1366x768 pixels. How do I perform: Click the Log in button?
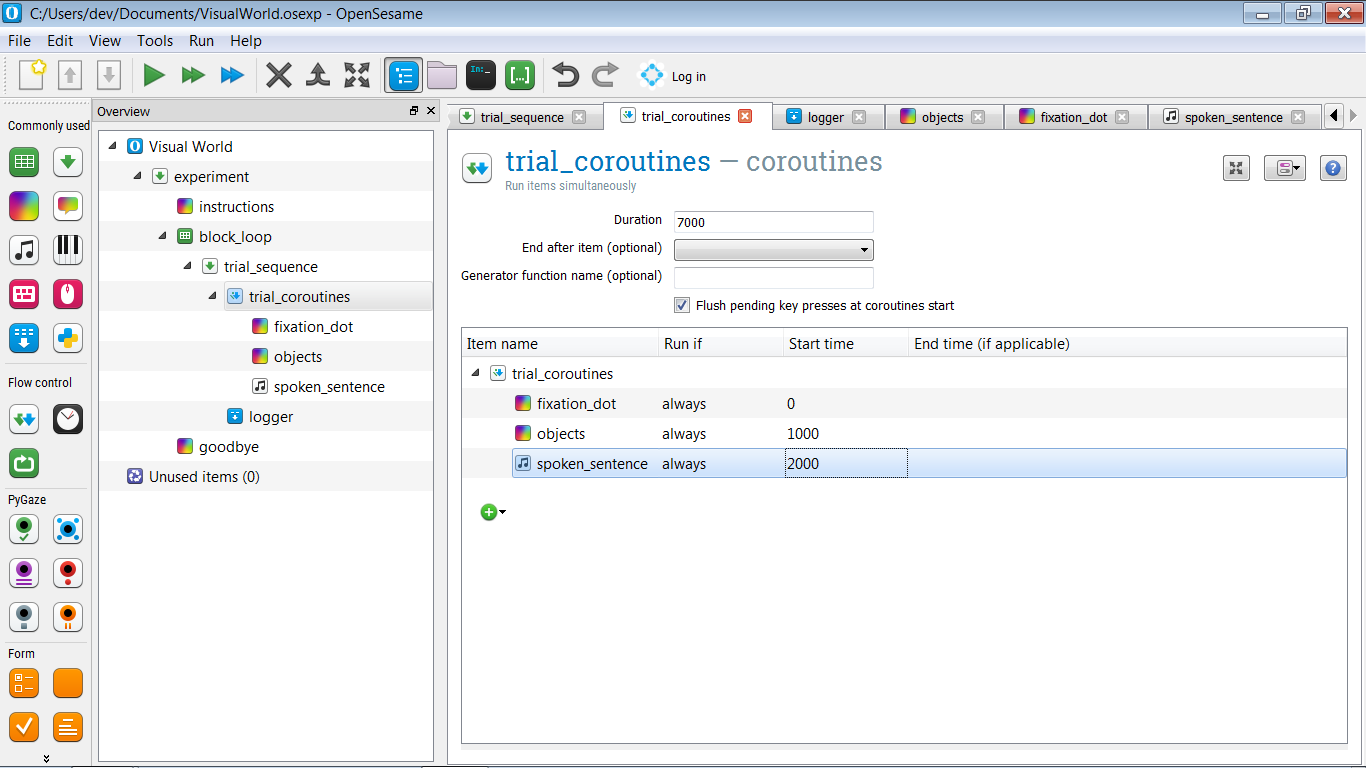pos(672,76)
